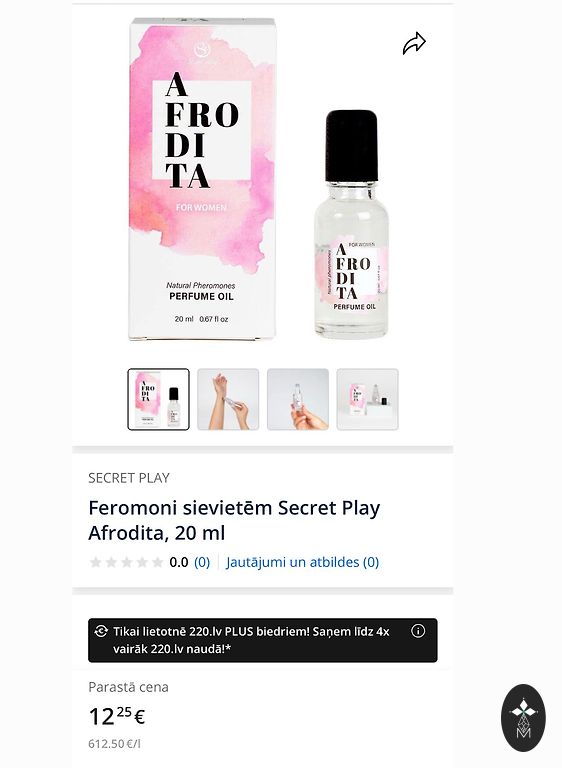Open the (0) reviews count link
562x768 pixels.
pos(202,562)
